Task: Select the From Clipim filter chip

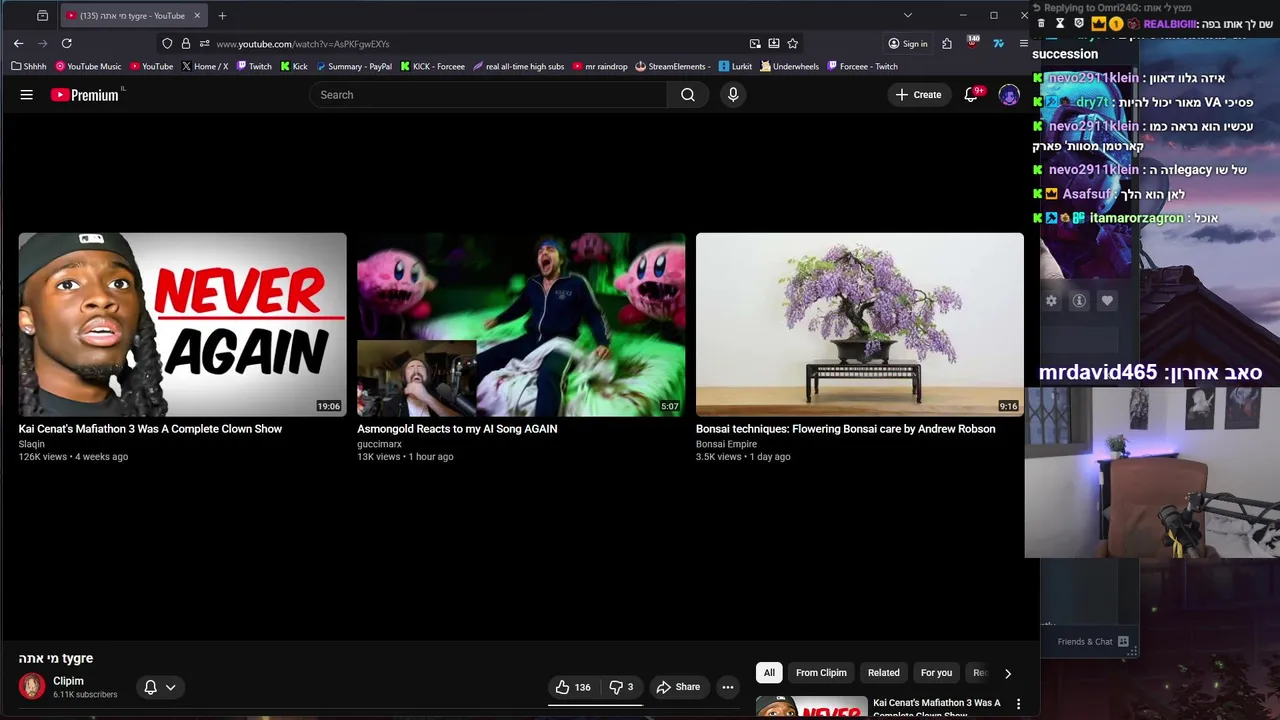Action: pos(821,673)
